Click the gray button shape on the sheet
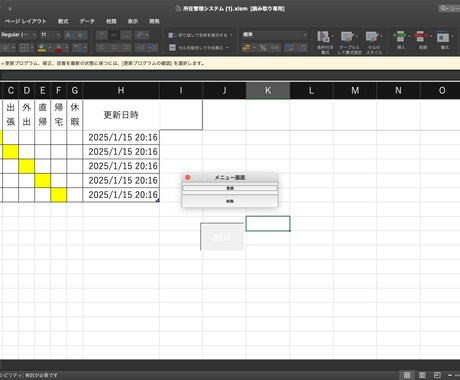Screen dimensions: 460x380 click(222, 237)
